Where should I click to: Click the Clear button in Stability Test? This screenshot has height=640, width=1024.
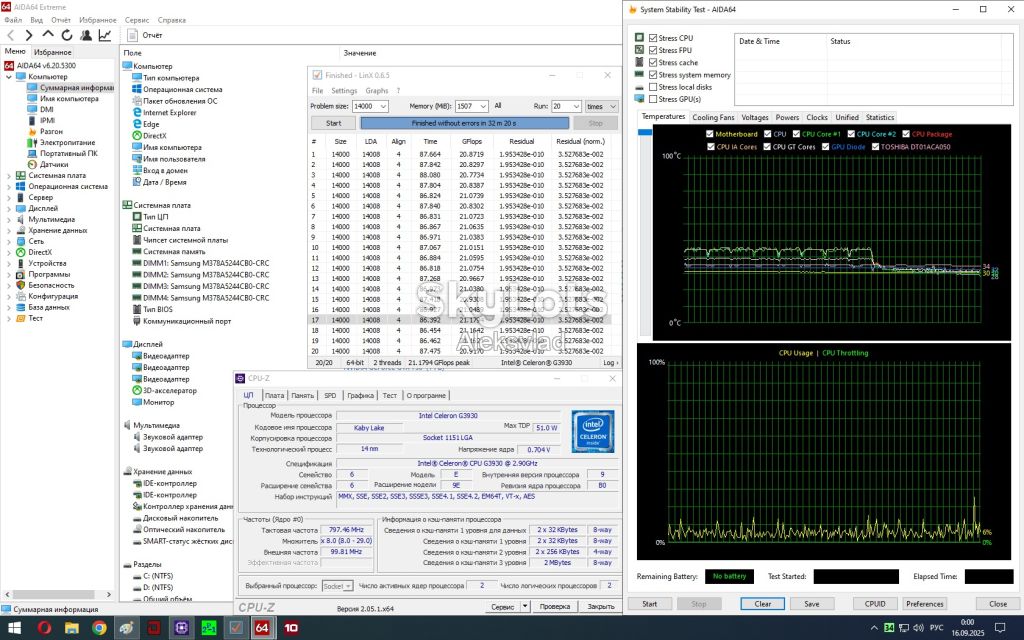click(x=762, y=604)
